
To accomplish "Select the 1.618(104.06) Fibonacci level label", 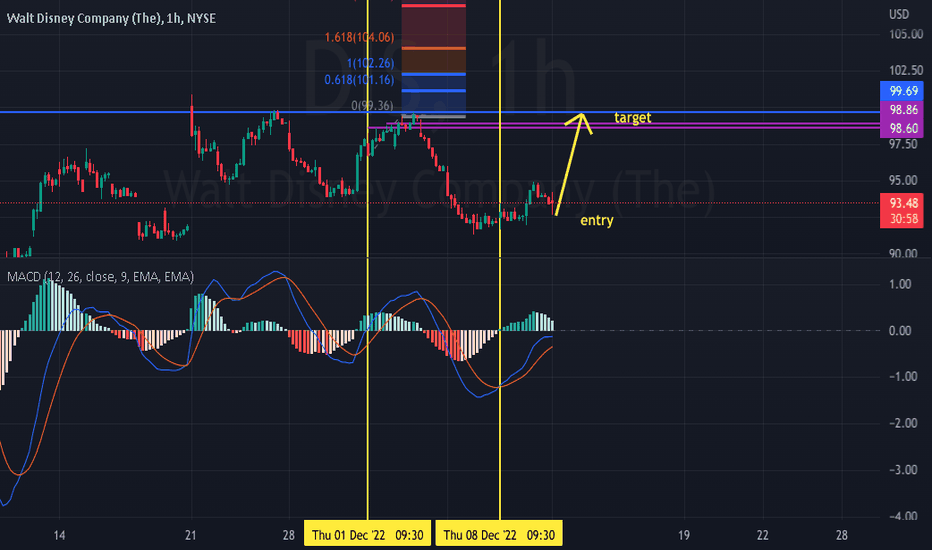I will [359, 37].
